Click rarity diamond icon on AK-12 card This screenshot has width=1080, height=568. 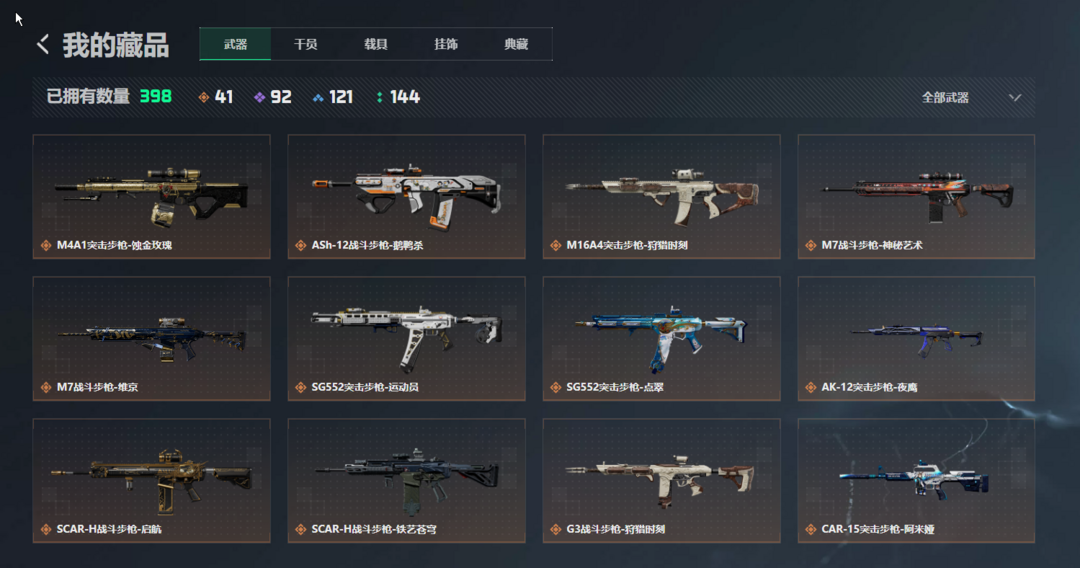(x=811, y=388)
